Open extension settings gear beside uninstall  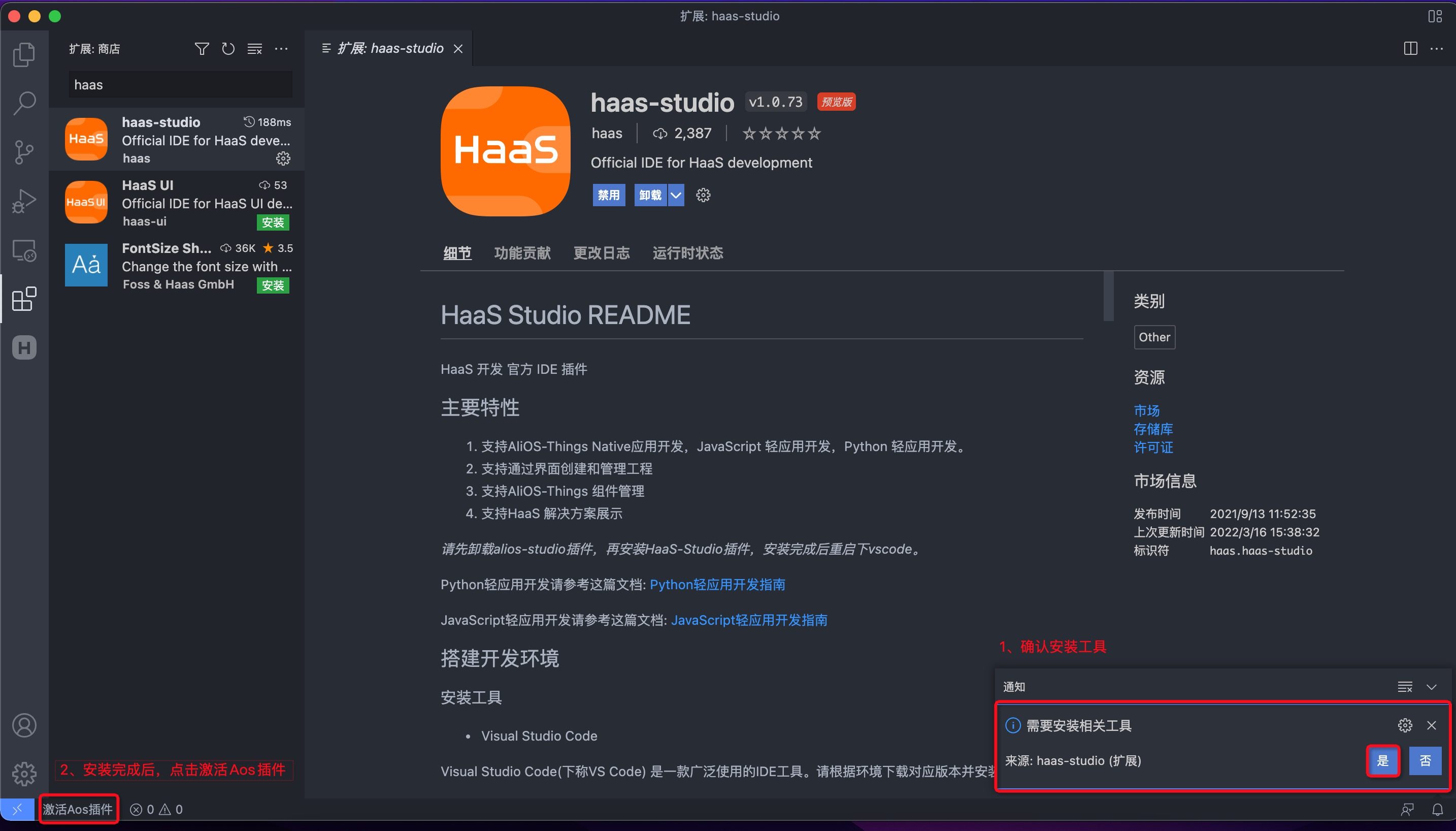pyautogui.click(x=703, y=195)
